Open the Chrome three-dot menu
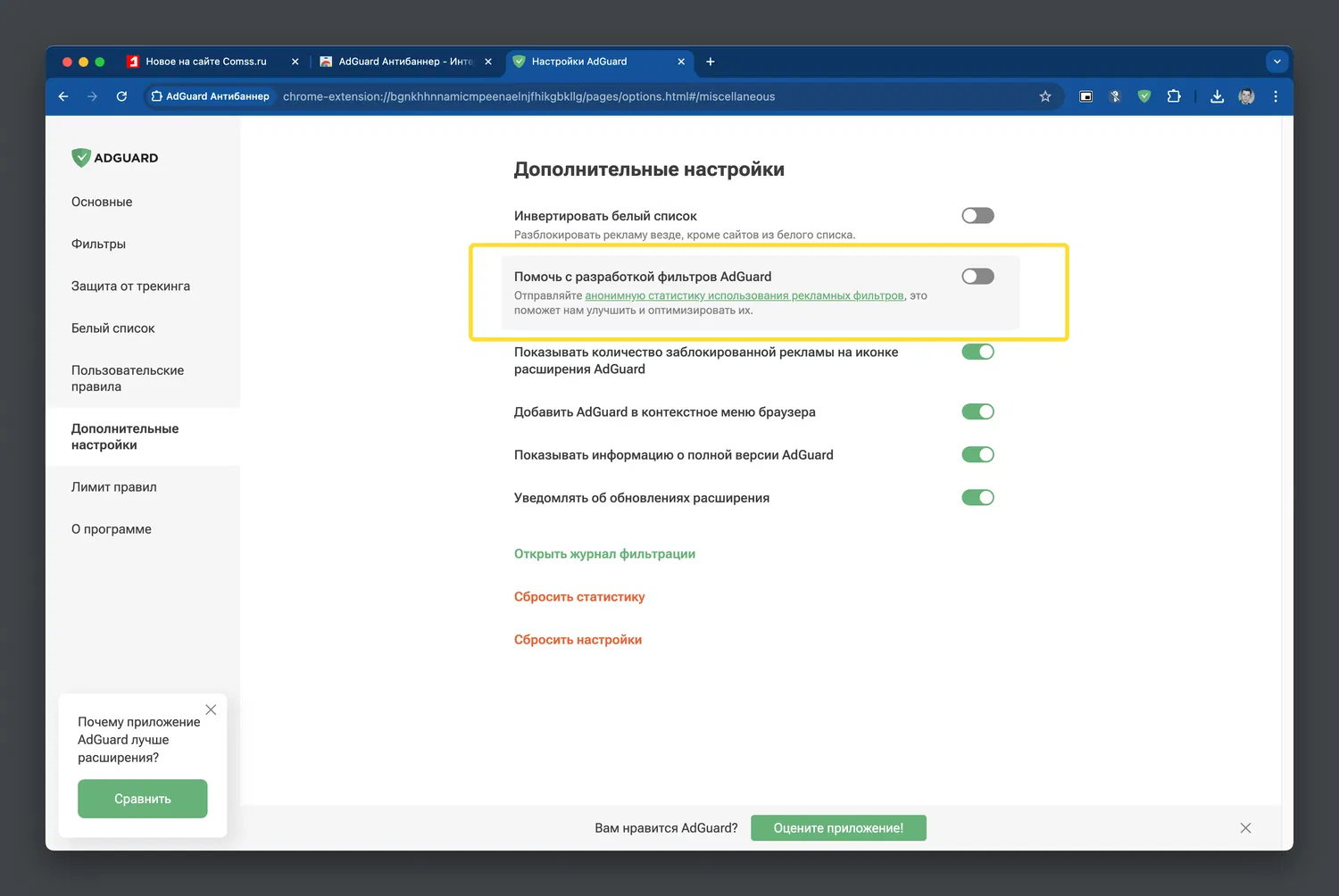Viewport: 1339px width, 896px height. pos(1276,96)
